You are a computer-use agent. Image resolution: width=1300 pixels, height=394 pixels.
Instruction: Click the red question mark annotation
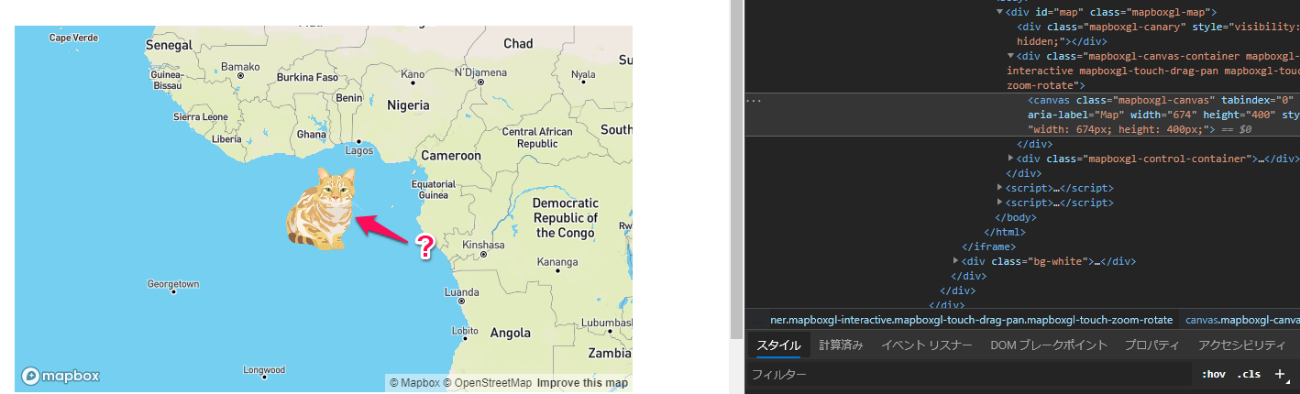pos(426,244)
